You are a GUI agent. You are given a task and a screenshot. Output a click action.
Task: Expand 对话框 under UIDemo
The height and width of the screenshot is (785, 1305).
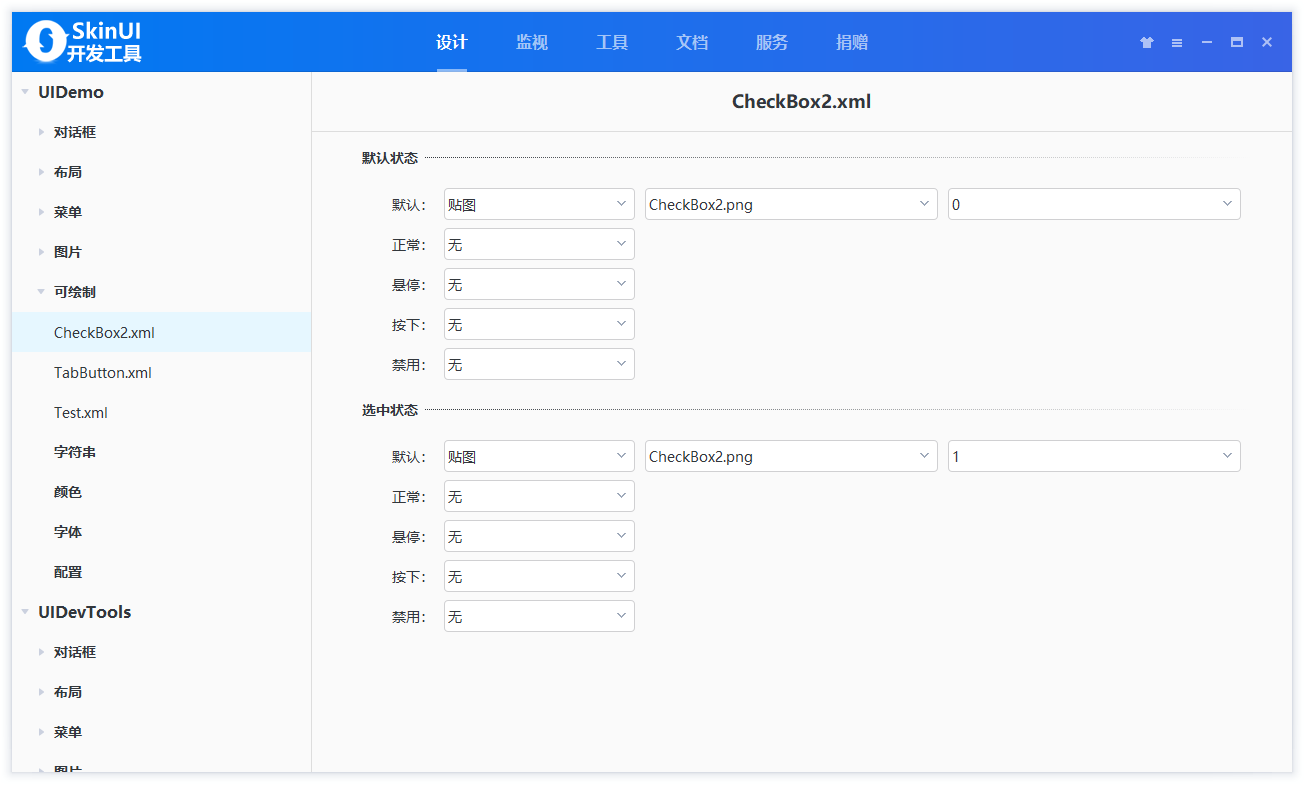[x=41, y=132]
